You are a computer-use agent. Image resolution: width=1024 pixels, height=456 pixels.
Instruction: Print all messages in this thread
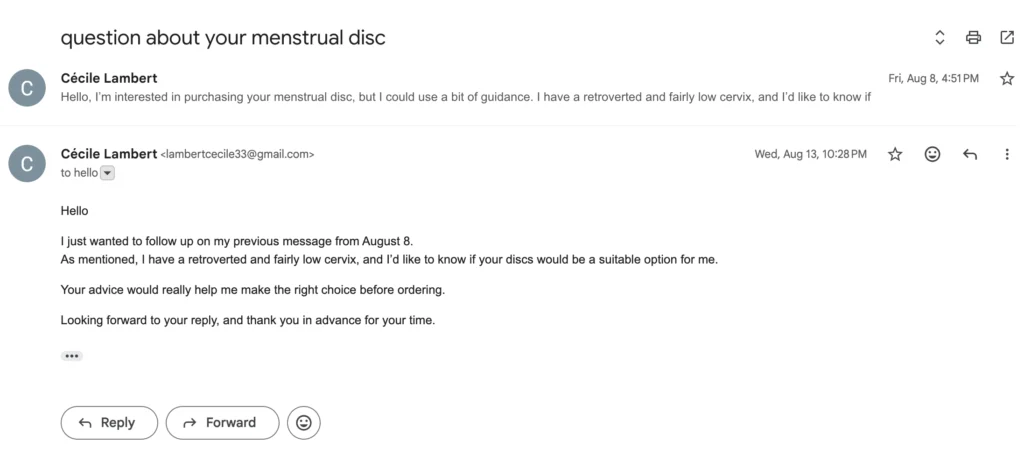coord(973,38)
